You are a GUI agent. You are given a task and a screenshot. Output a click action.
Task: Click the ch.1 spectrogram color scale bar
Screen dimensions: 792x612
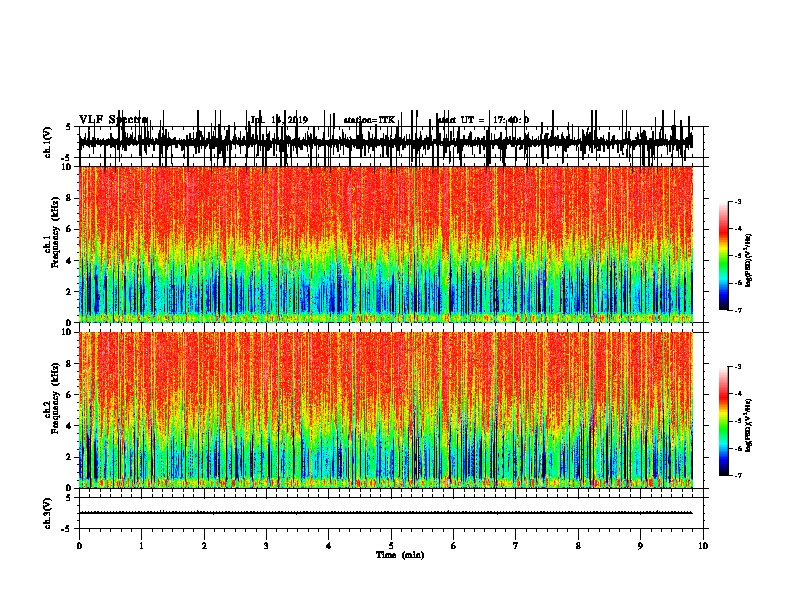723,256
